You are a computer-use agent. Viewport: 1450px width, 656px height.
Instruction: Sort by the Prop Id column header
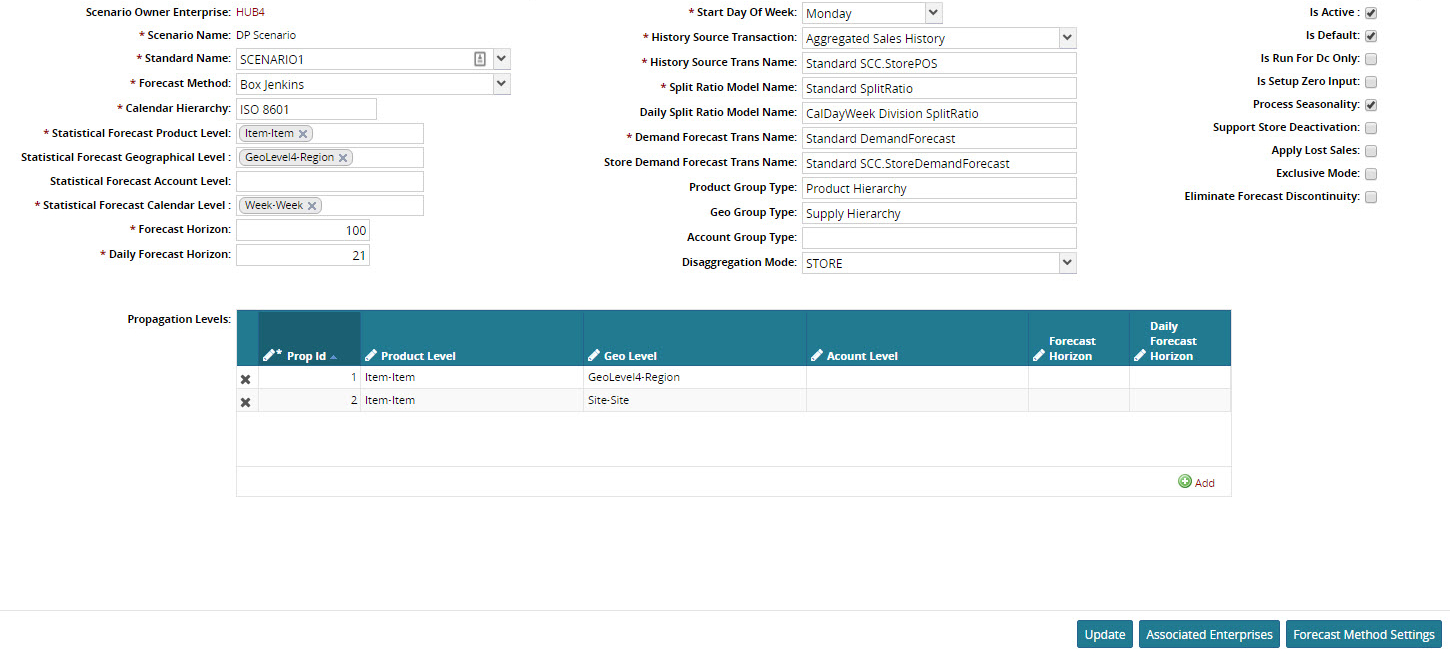tap(309, 339)
